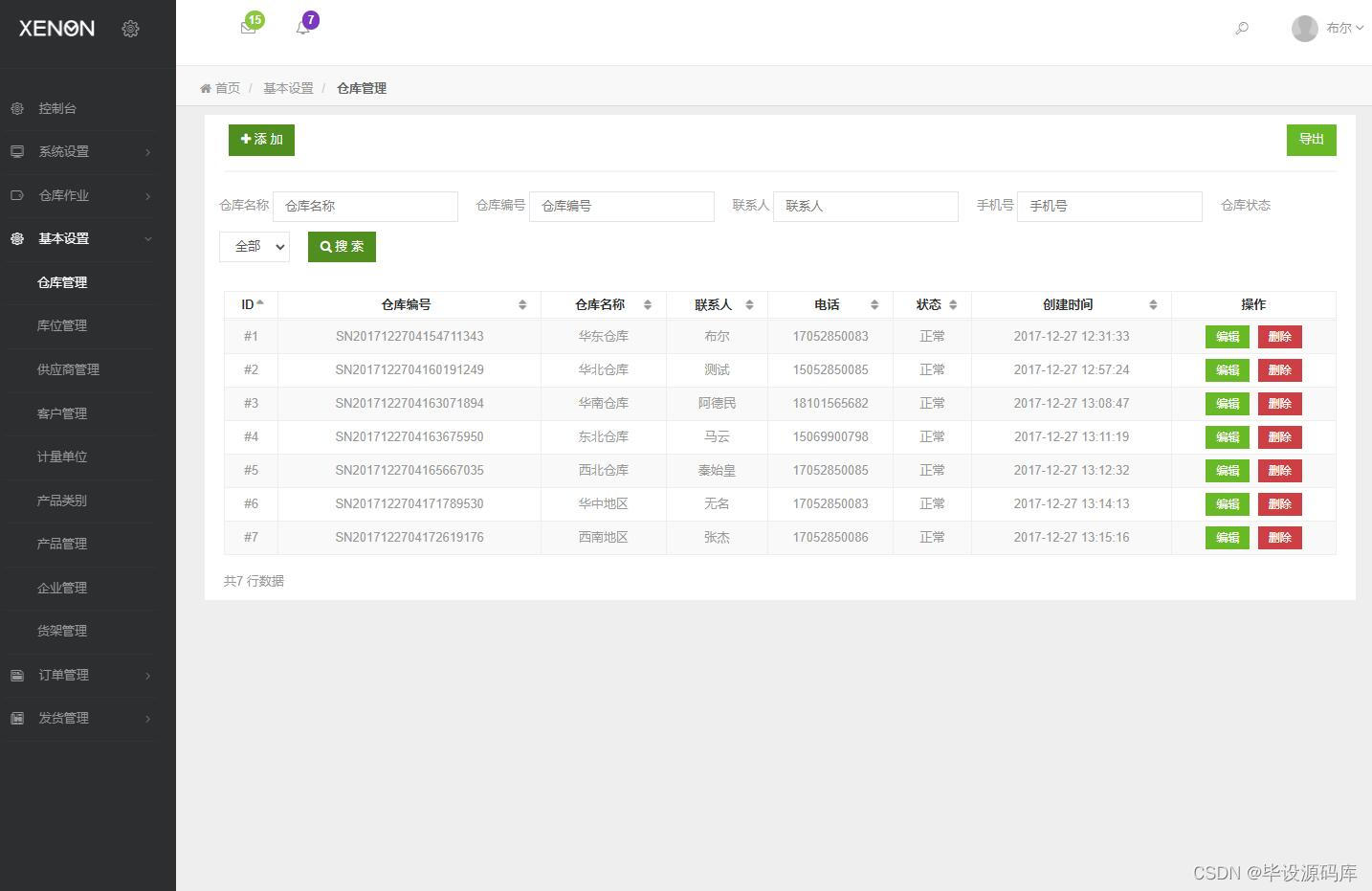Open 库位管理 in sidebar
Image resolution: width=1372 pixels, height=891 pixels.
pos(62,325)
